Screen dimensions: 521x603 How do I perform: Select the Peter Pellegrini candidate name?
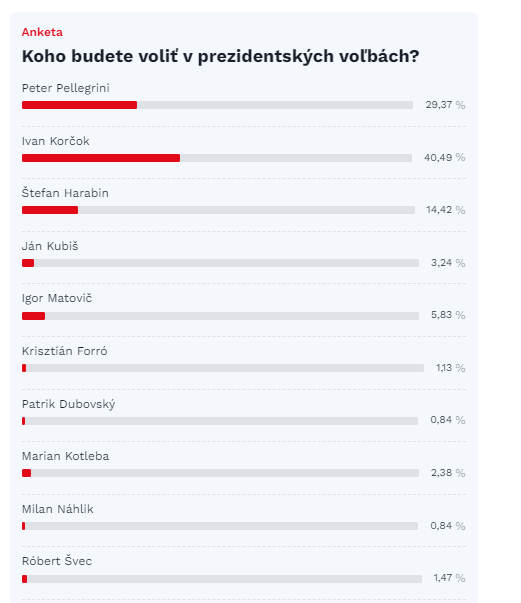(65, 88)
